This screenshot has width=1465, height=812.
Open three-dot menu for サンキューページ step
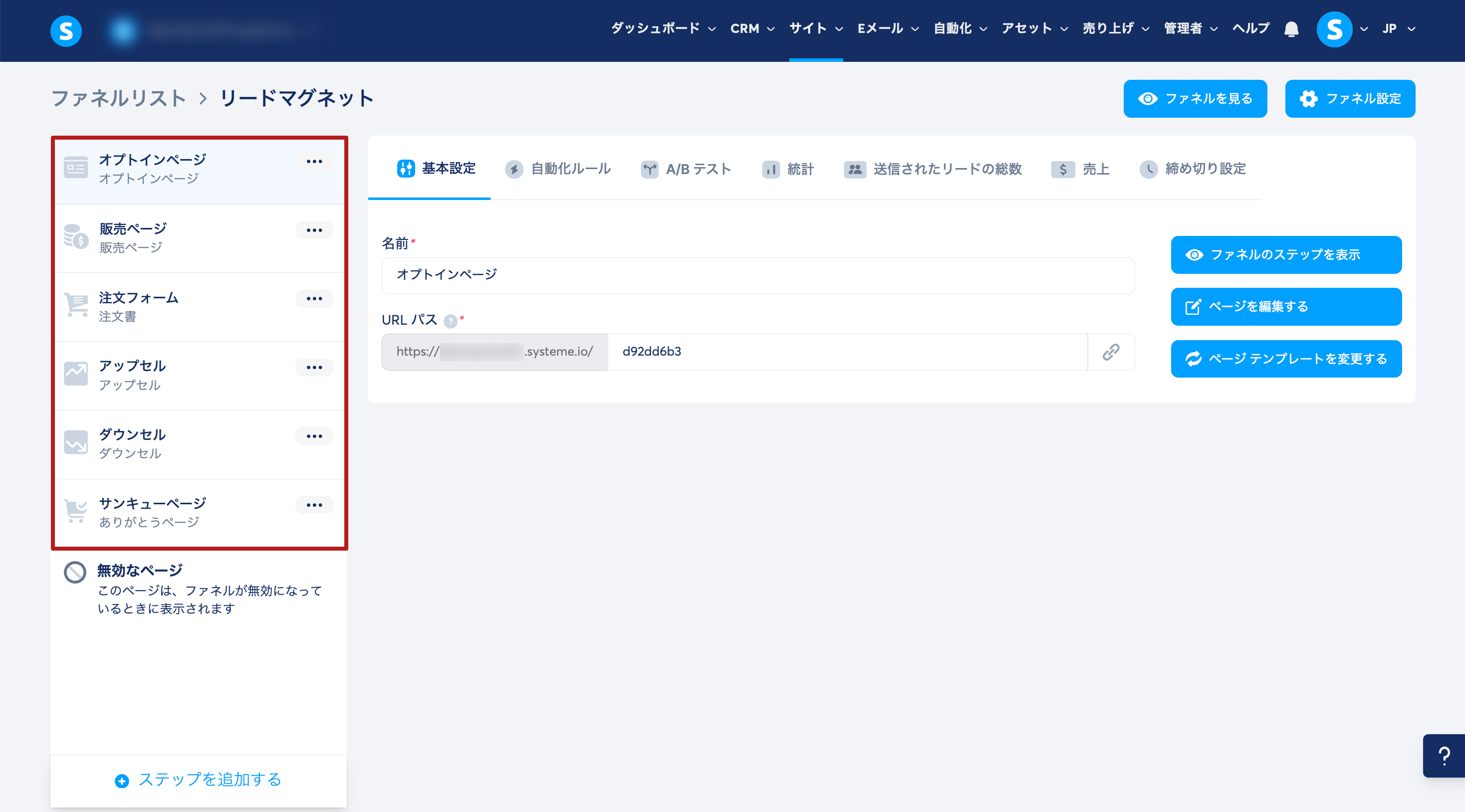pos(314,505)
